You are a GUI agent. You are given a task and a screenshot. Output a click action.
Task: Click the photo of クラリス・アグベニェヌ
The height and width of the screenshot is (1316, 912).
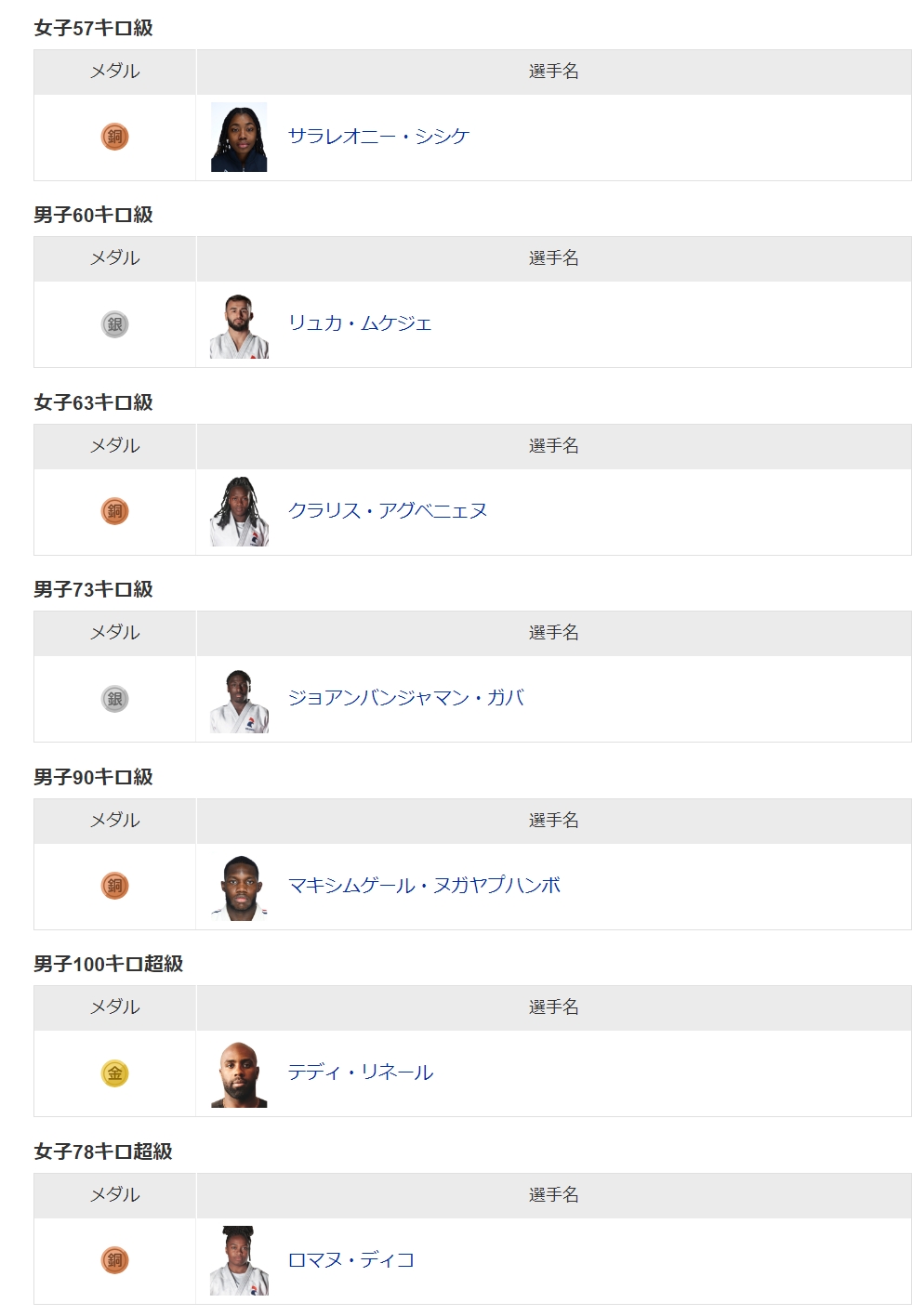(239, 512)
